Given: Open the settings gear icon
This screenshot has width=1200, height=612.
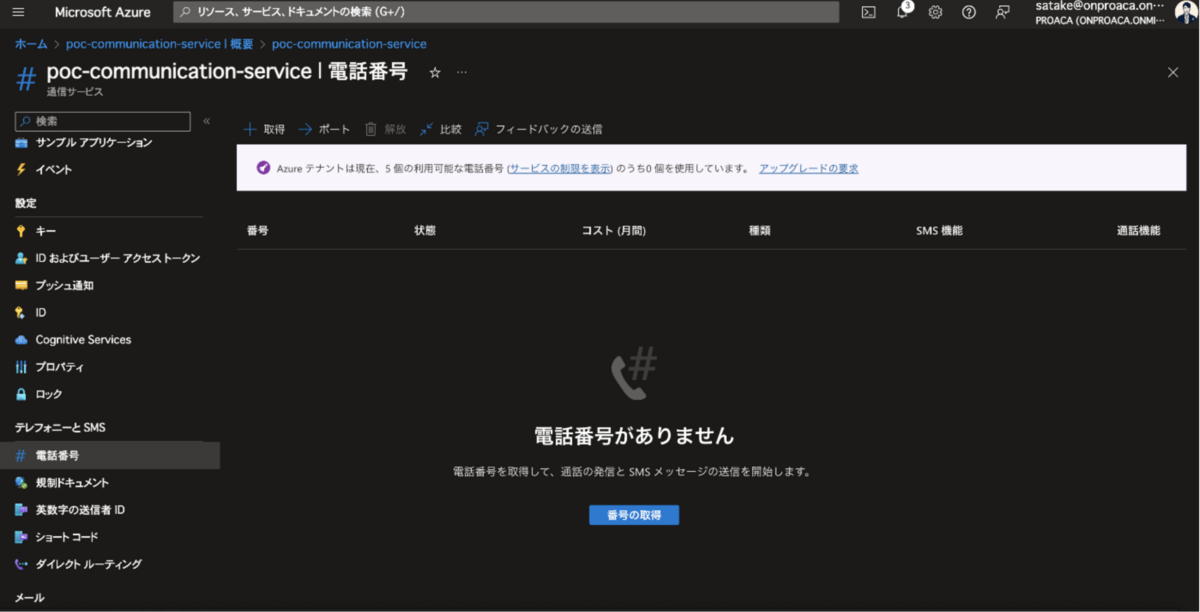Looking at the screenshot, I should [x=935, y=12].
